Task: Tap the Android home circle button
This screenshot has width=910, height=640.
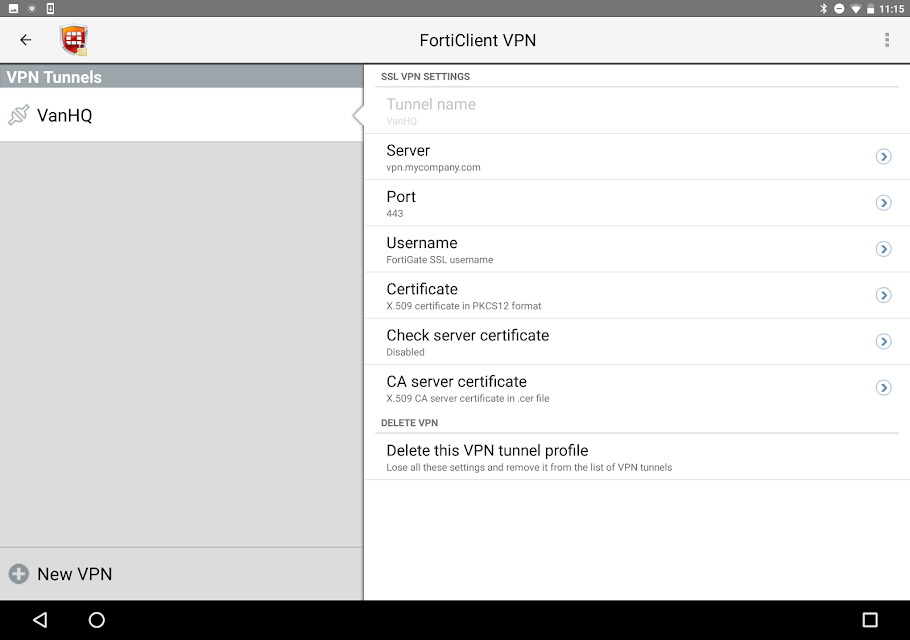Action: click(x=96, y=620)
